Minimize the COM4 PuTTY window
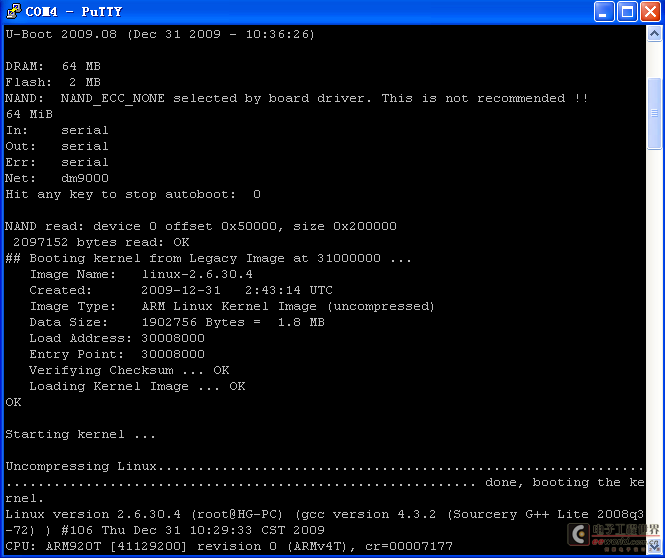The height and width of the screenshot is (558, 665). 604,11
